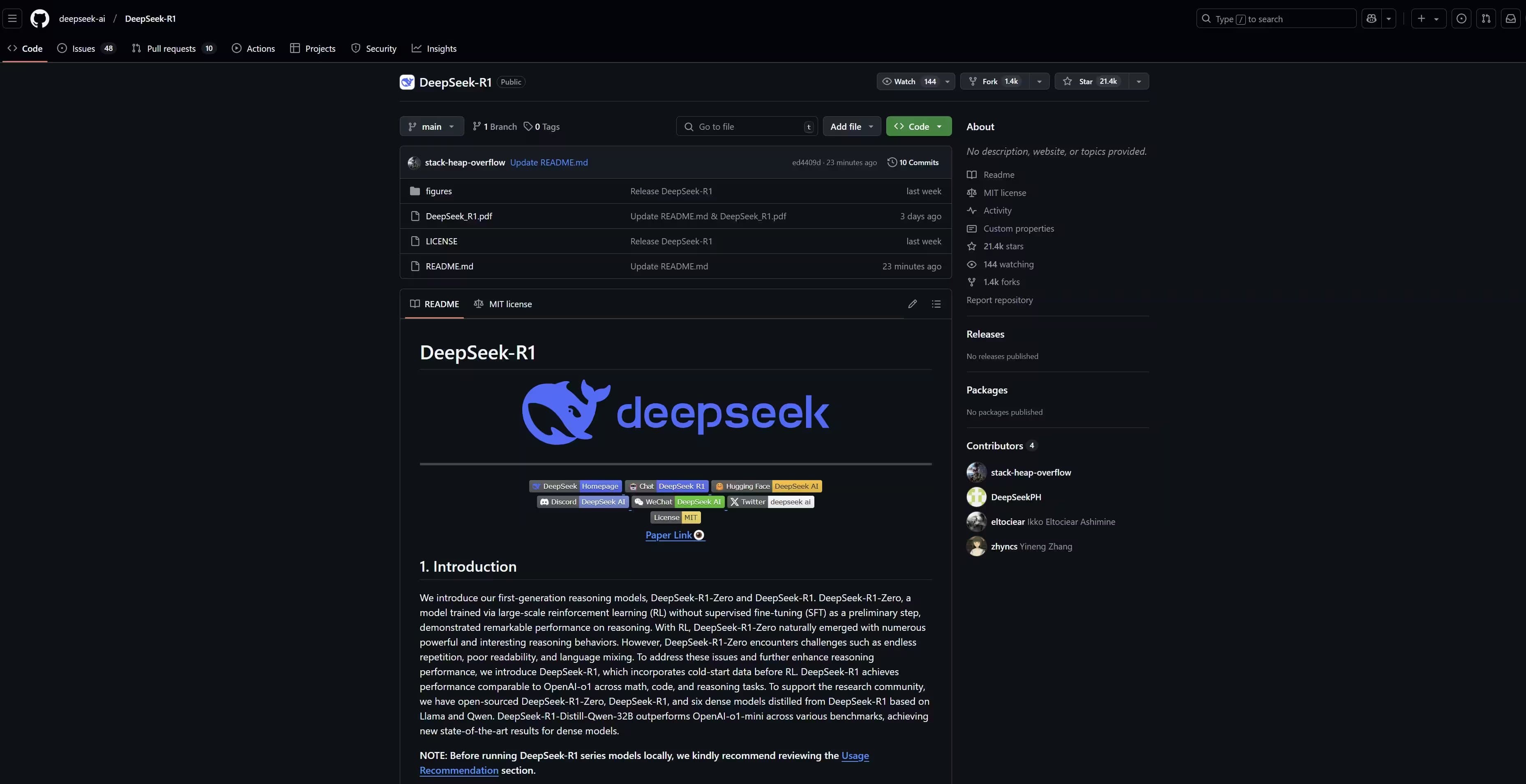The width and height of the screenshot is (1526, 784).
Task: Open Custom properties in About sidebar
Action: click(x=1011, y=229)
